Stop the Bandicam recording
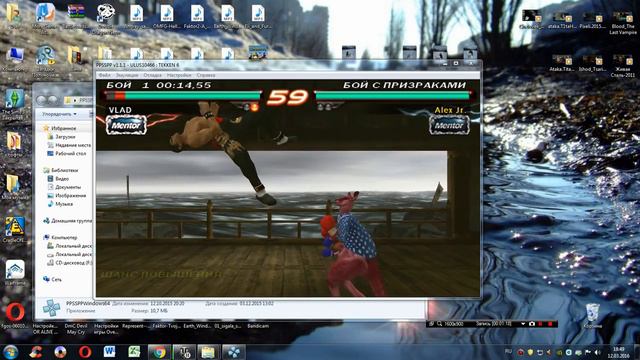640x360 pixels. [x=550, y=324]
